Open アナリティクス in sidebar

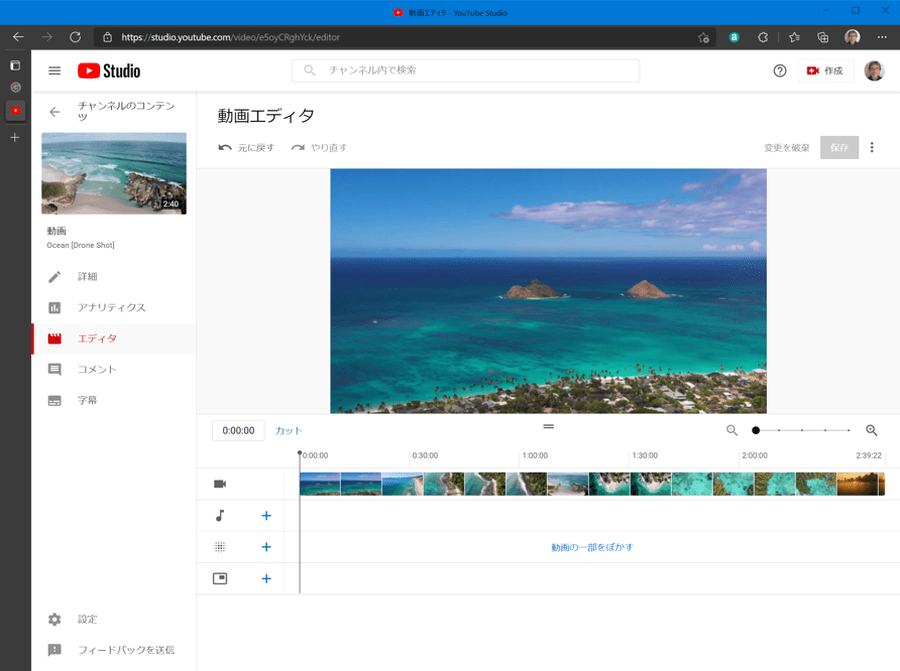point(111,307)
